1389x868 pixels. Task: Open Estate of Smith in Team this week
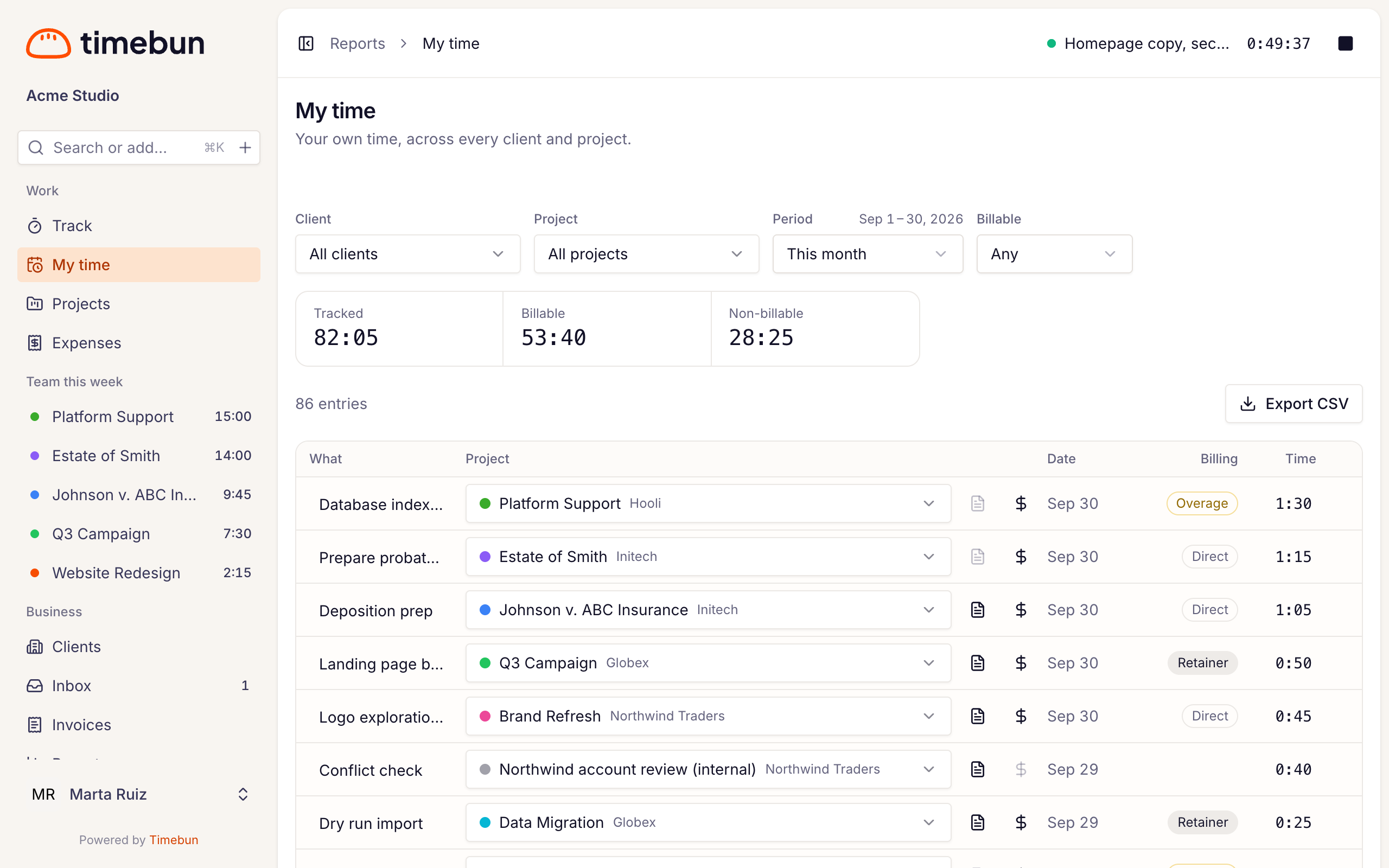click(139, 456)
